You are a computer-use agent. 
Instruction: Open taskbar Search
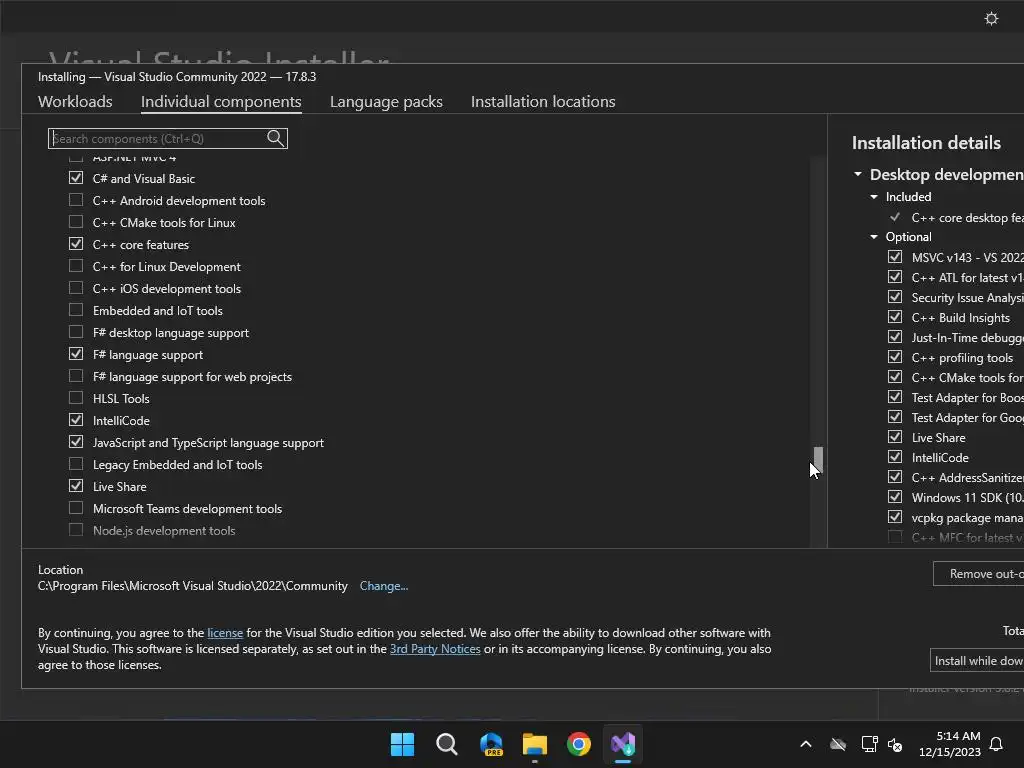pyautogui.click(x=447, y=744)
